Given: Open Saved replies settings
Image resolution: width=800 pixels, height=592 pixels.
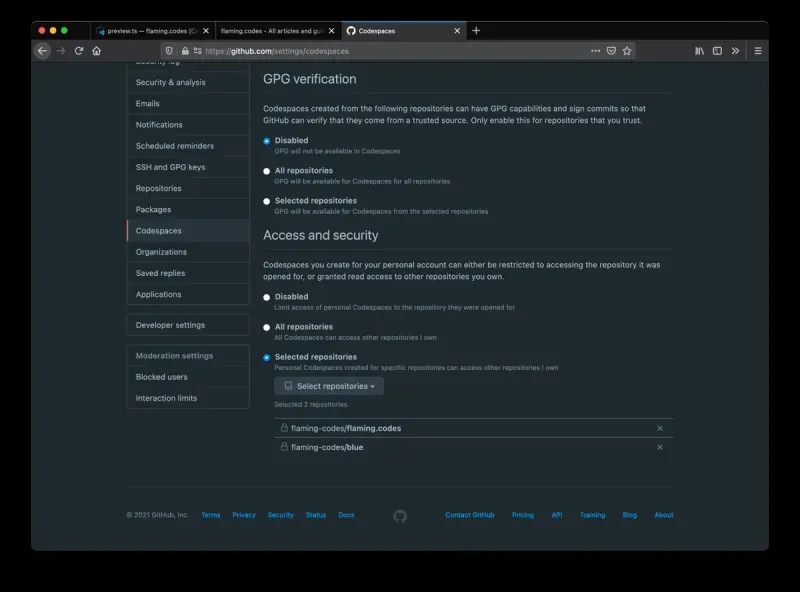Looking at the screenshot, I should point(188,273).
